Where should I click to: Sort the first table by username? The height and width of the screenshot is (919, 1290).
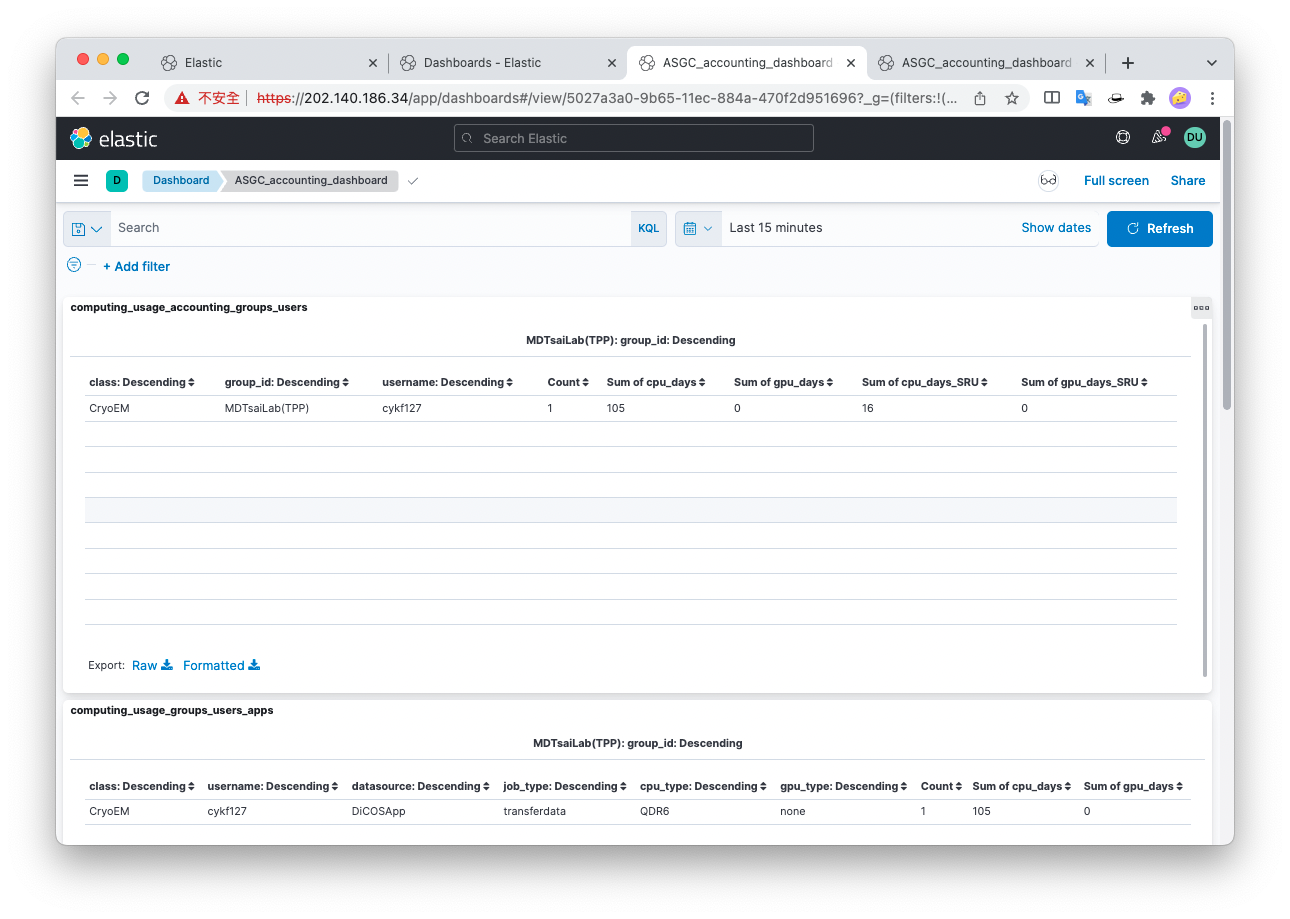(x=448, y=382)
